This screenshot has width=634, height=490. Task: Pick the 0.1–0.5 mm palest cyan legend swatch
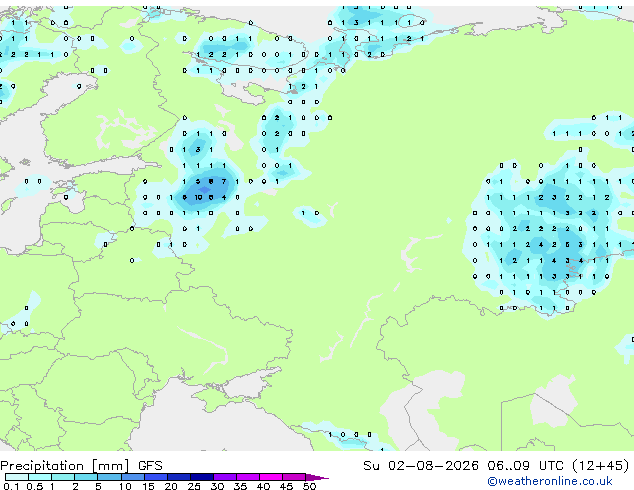tap(17, 477)
